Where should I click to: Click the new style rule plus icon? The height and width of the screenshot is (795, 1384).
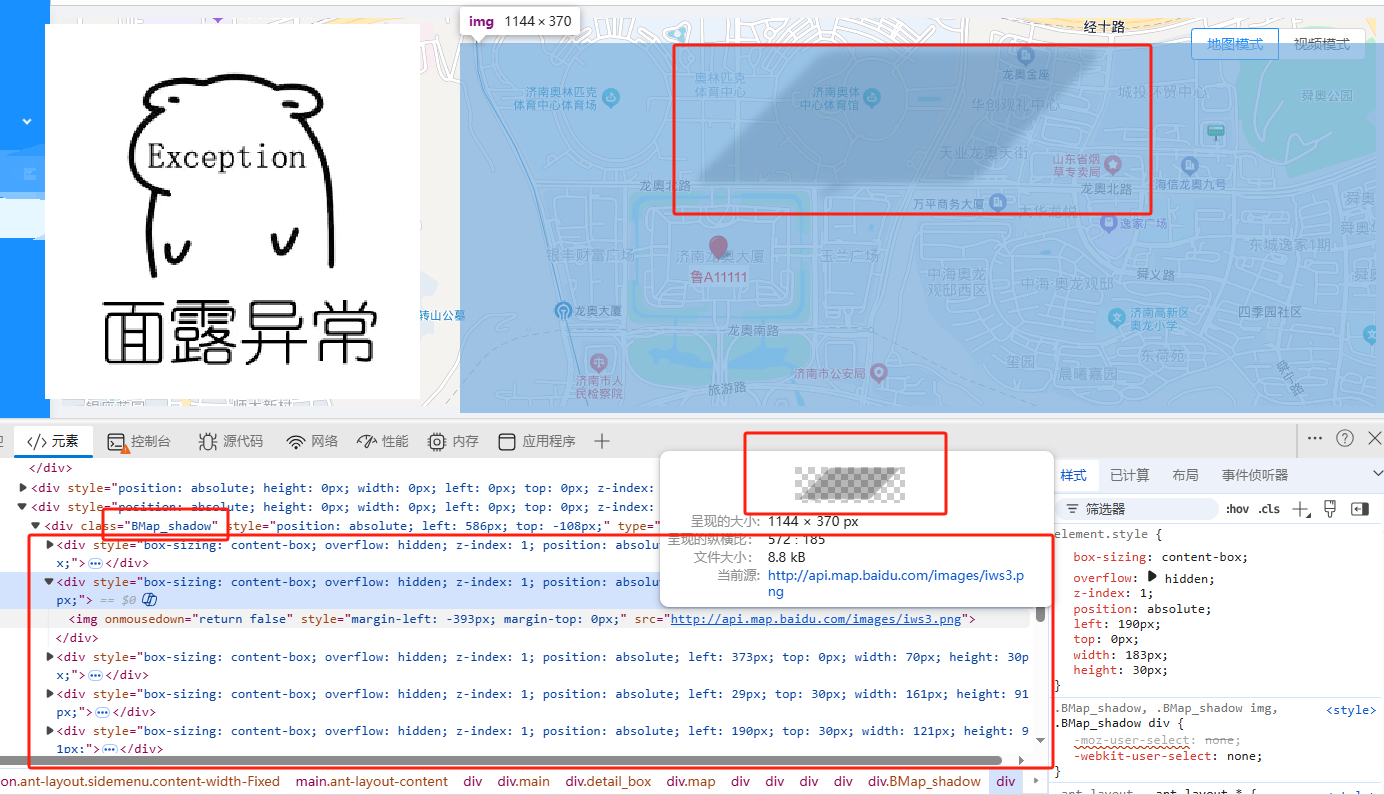tap(1300, 509)
